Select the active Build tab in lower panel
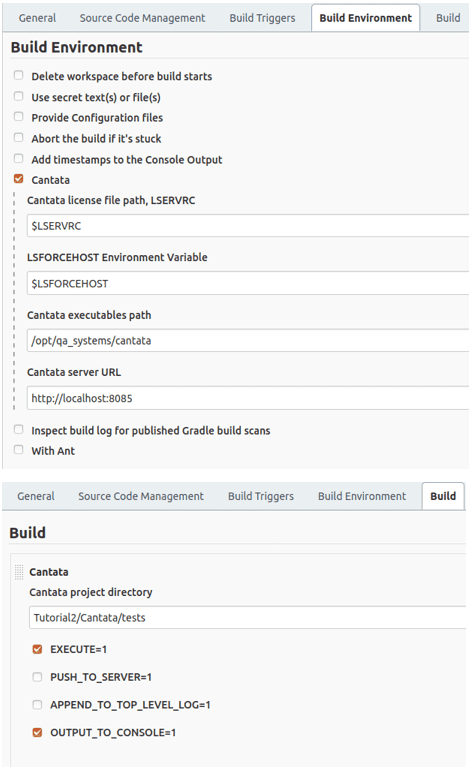469x770 pixels. pos(443,496)
